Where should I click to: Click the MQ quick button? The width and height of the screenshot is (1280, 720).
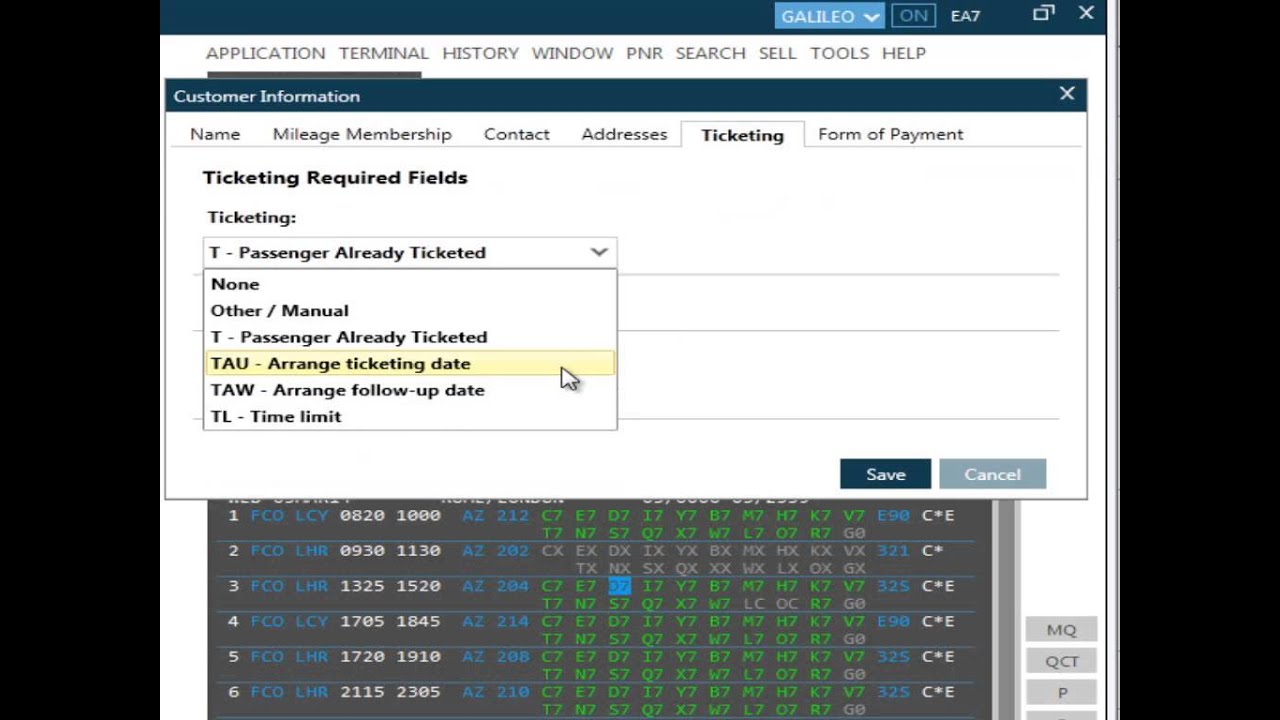click(x=1061, y=630)
